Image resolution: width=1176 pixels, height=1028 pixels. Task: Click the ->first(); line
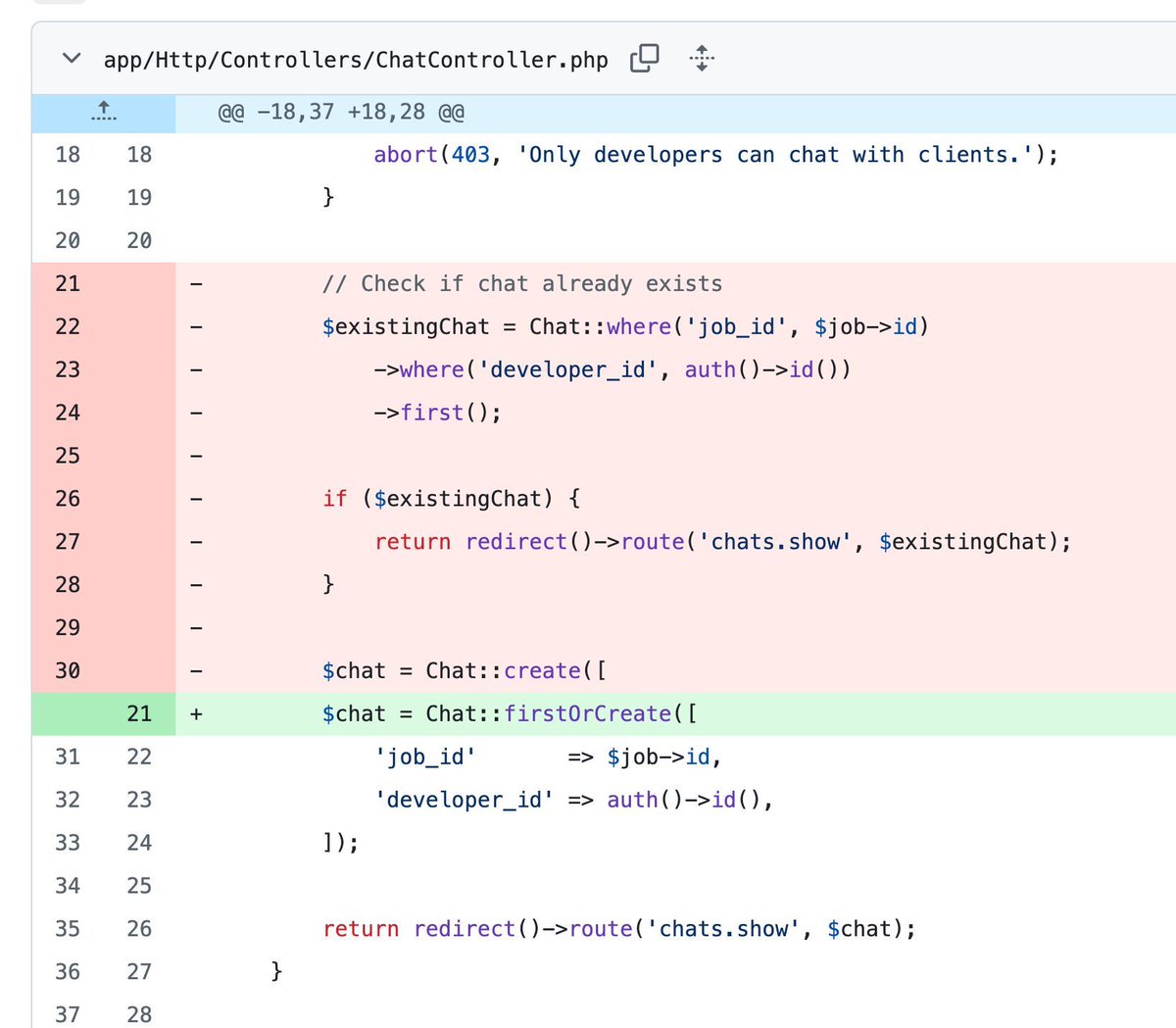click(437, 413)
